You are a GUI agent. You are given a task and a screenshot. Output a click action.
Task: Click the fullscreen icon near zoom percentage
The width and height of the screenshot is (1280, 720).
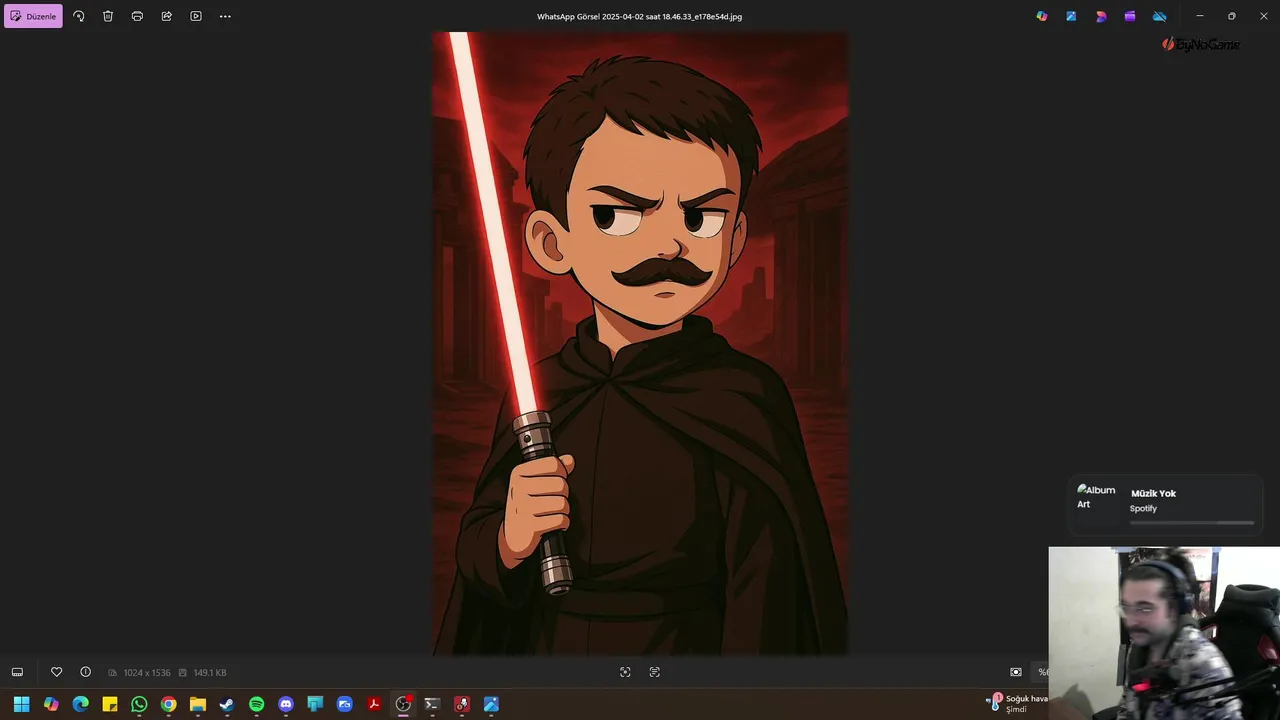point(1016,672)
